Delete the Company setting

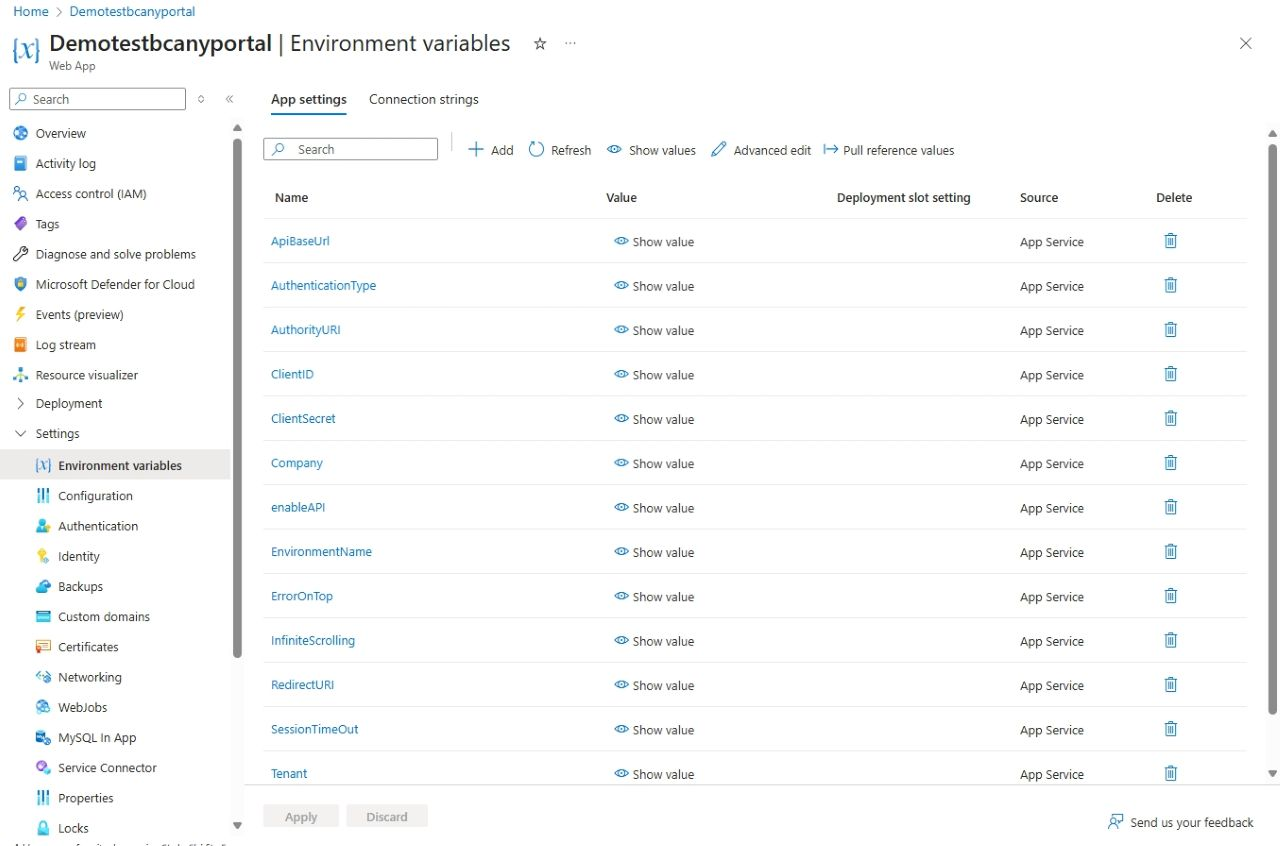tap(1171, 463)
